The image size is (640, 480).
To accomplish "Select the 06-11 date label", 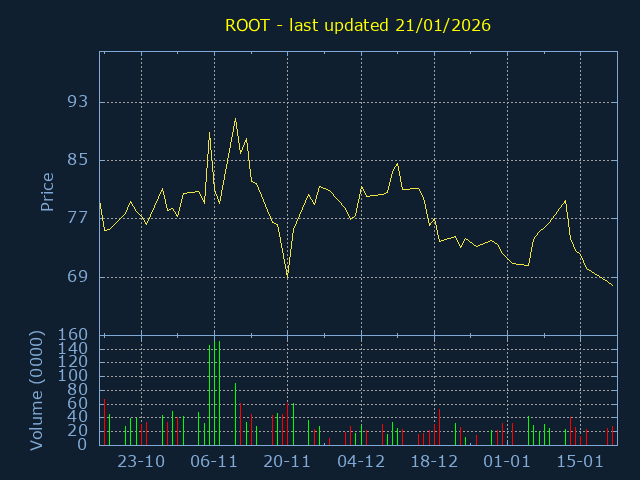I will point(214,461).
